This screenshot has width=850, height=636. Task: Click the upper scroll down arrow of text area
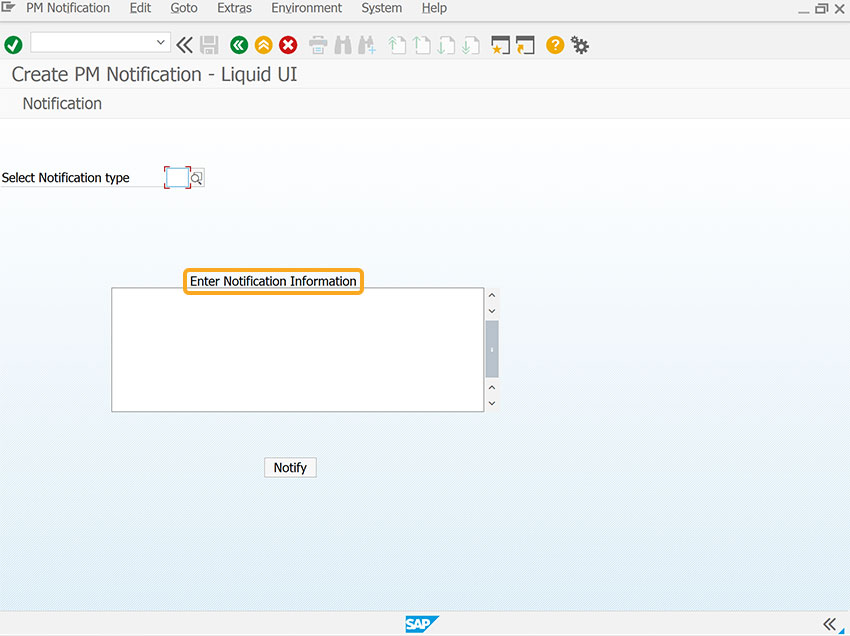(492, 311)
